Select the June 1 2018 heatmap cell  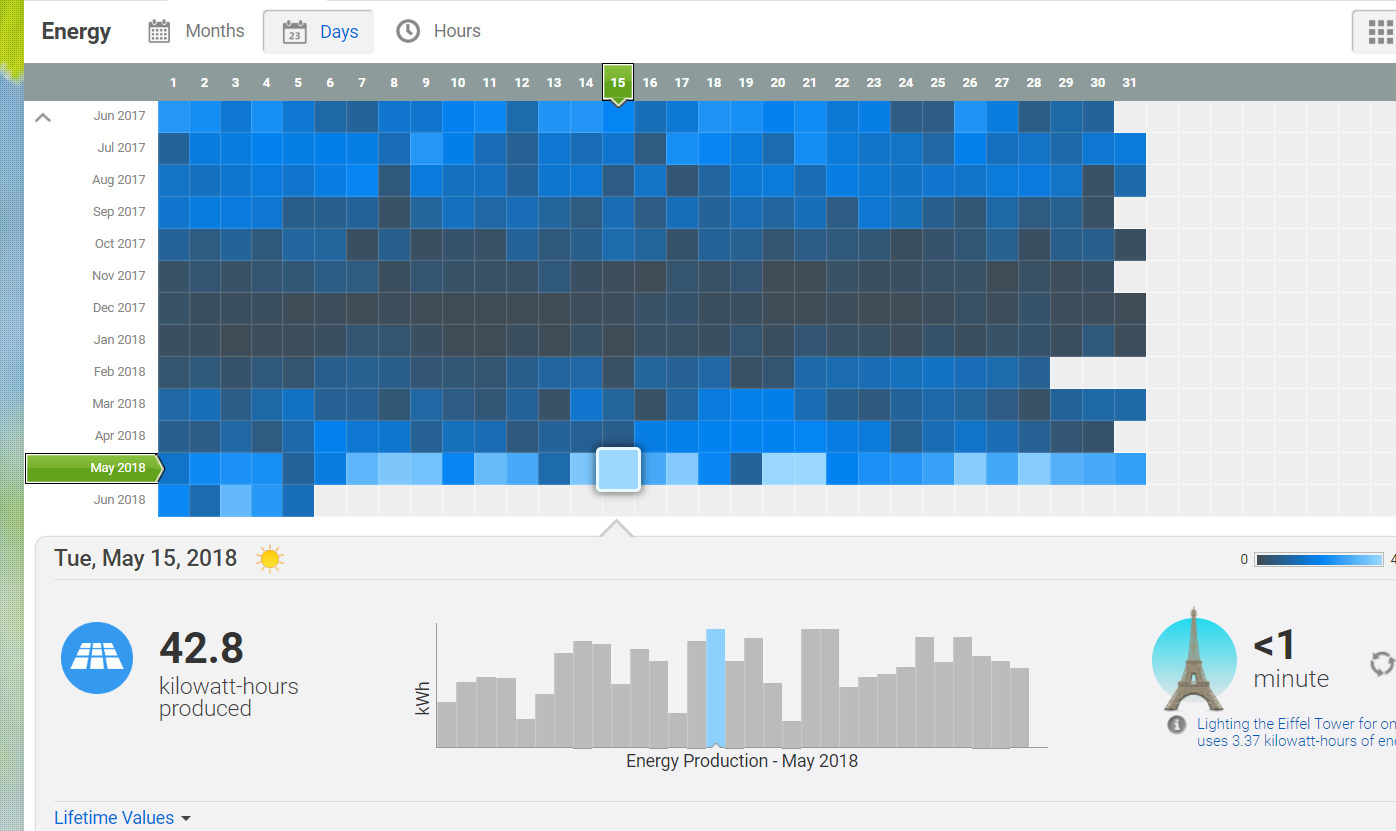[x=174, y=501]
